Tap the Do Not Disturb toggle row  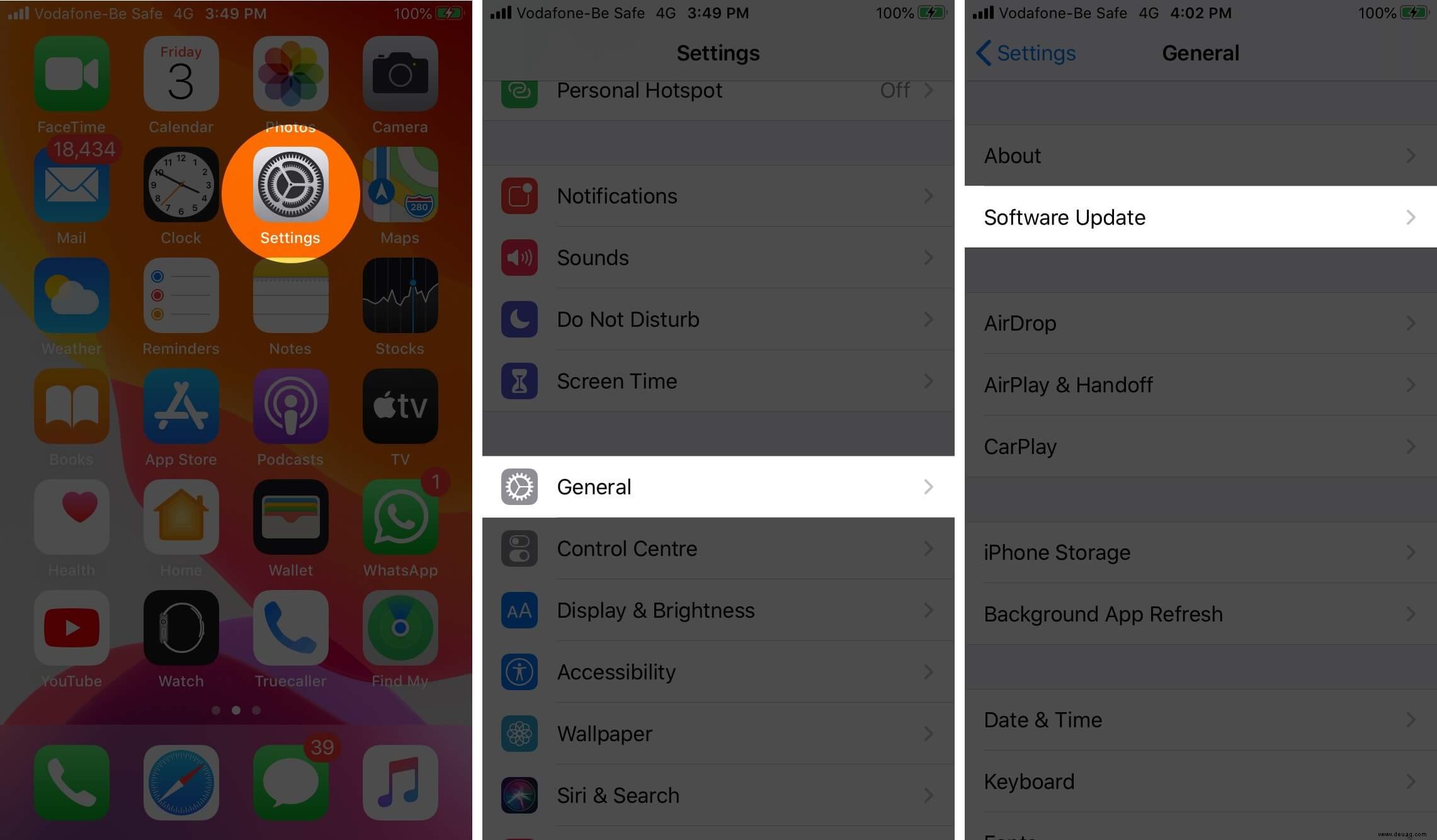[718, 319]
